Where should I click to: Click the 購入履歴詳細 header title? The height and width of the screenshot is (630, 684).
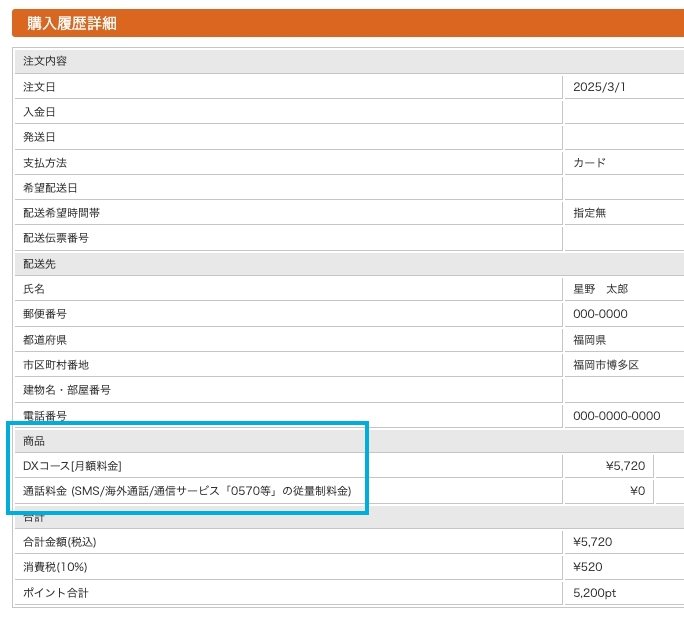pos(72,23)
